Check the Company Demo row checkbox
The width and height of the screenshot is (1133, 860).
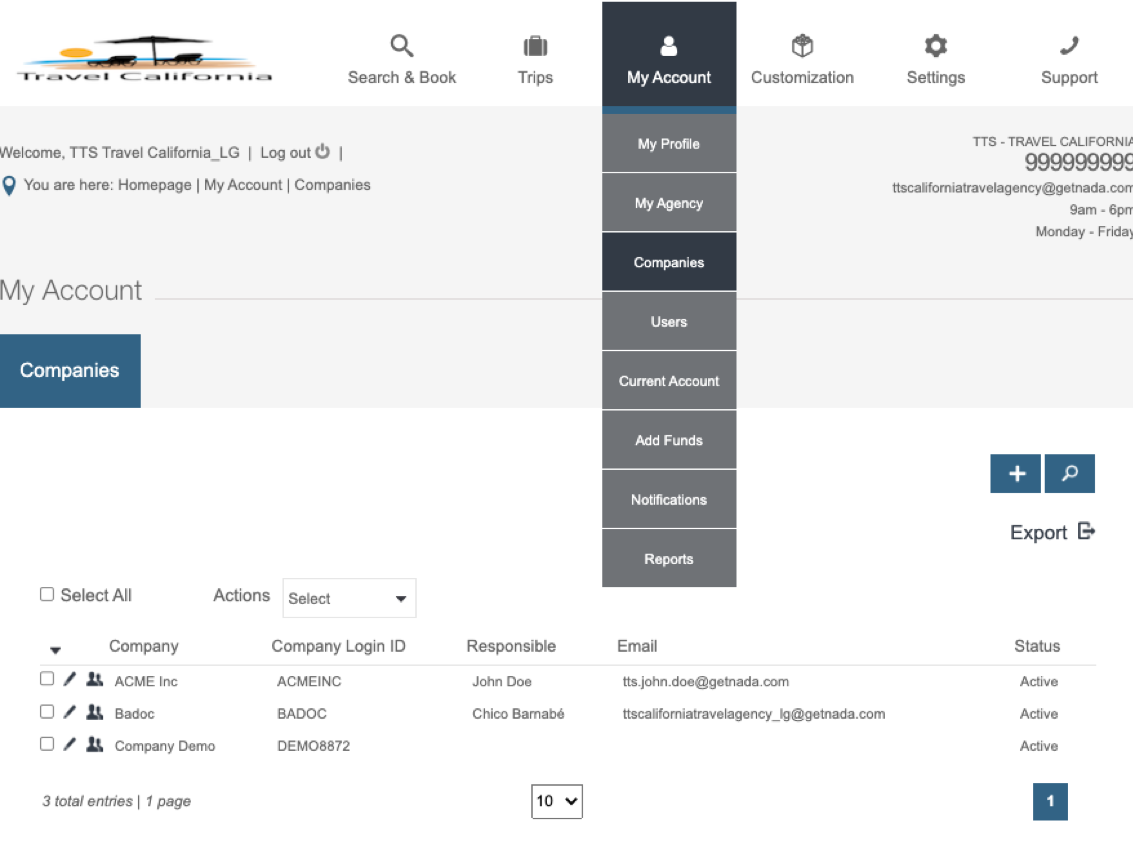pyautogui.click(x=47, y=745)
